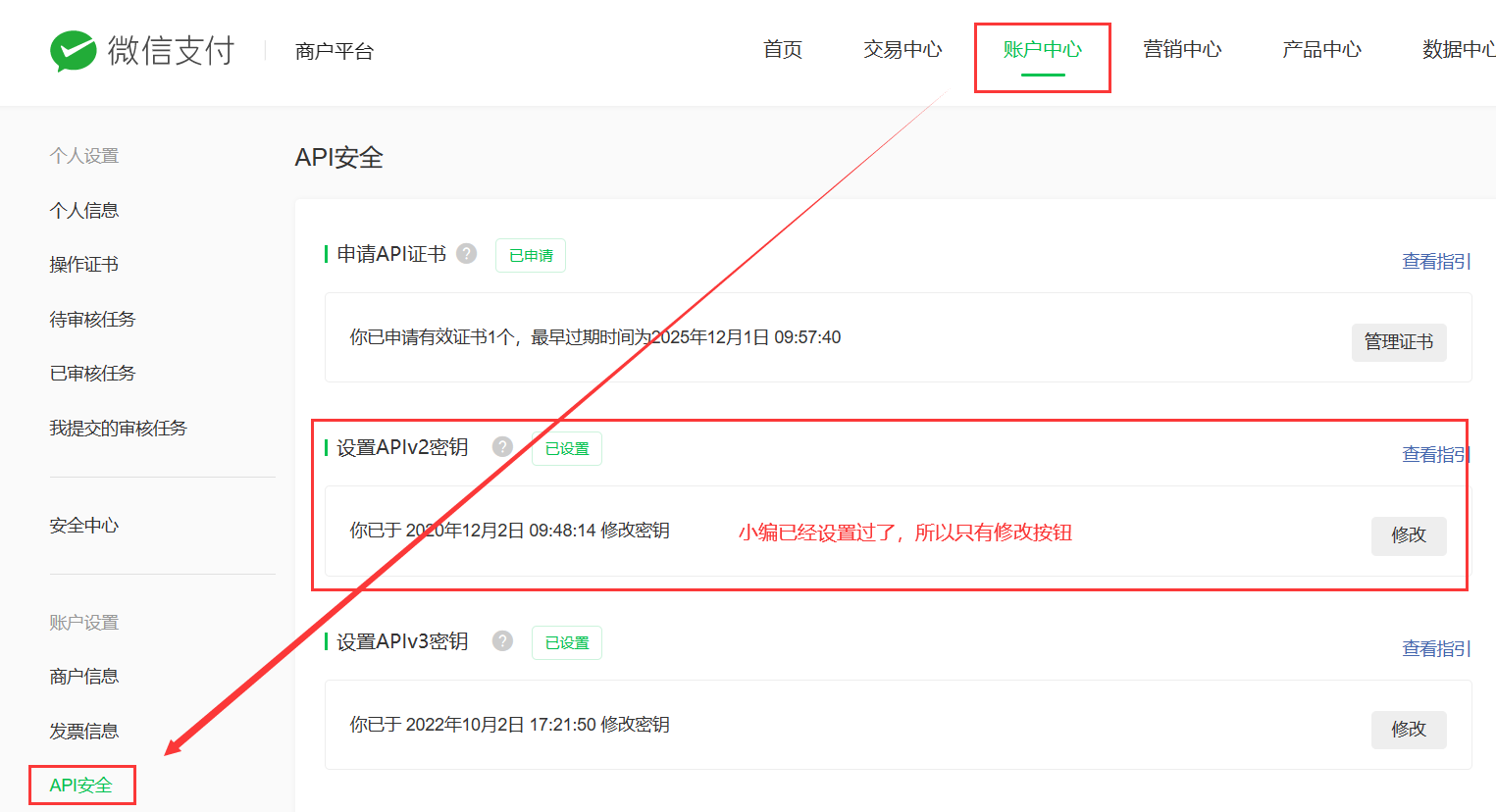Open 查看指引 link for API certificate

click(1436, 262)
